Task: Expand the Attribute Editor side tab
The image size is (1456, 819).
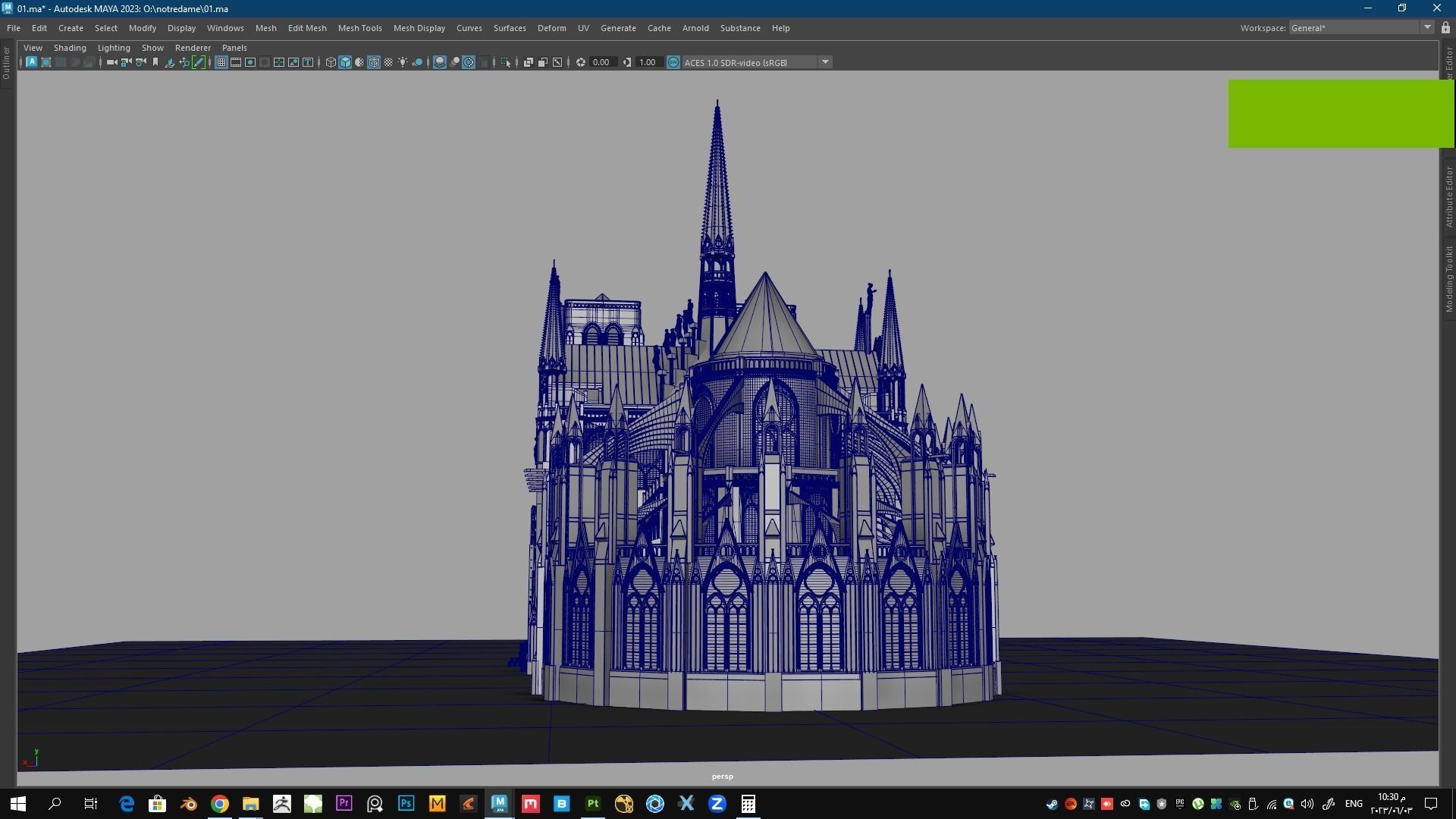Action: click(1448, 197)
